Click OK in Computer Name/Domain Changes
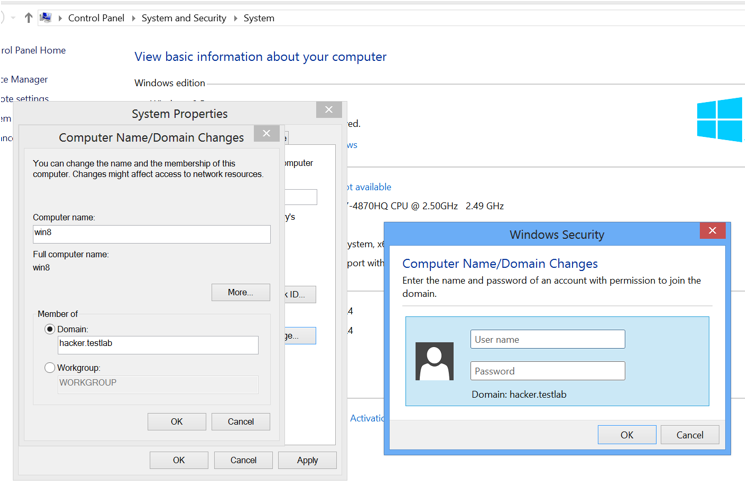The image size is (746, 504). [x=177, y=422]
